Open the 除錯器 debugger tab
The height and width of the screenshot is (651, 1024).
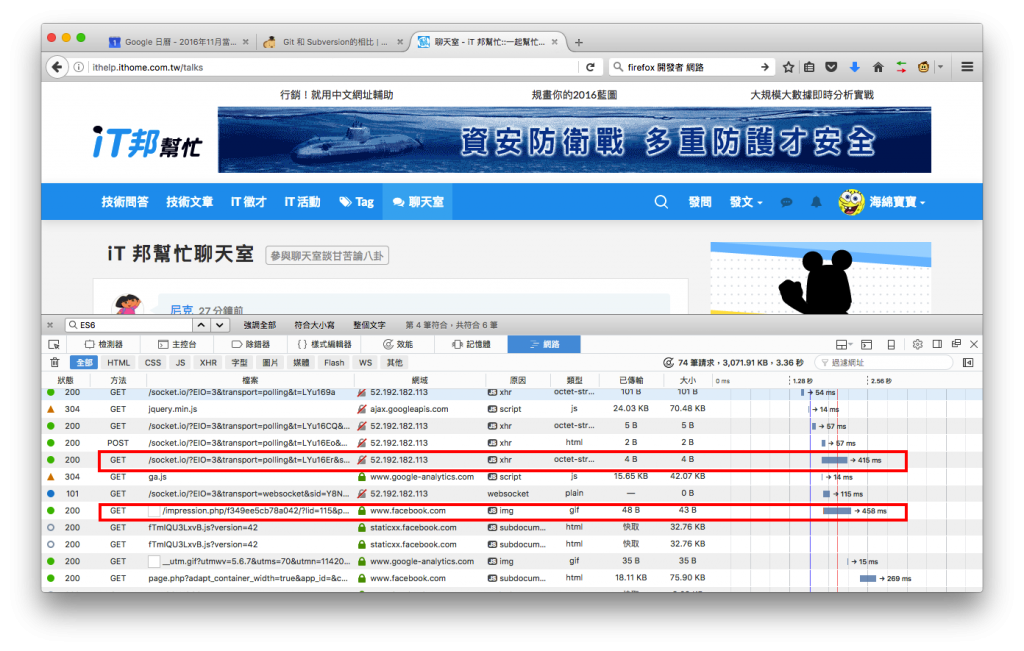251,344
